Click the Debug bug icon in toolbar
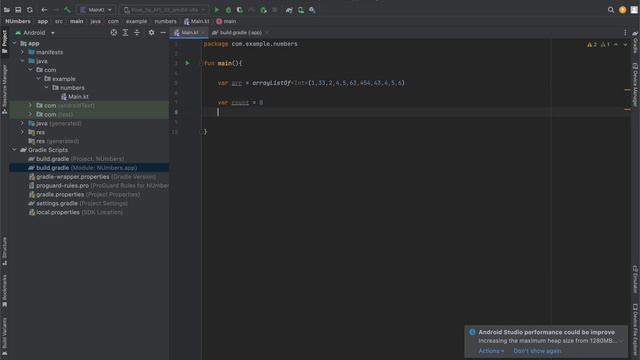640x360 pixels. 229,10
